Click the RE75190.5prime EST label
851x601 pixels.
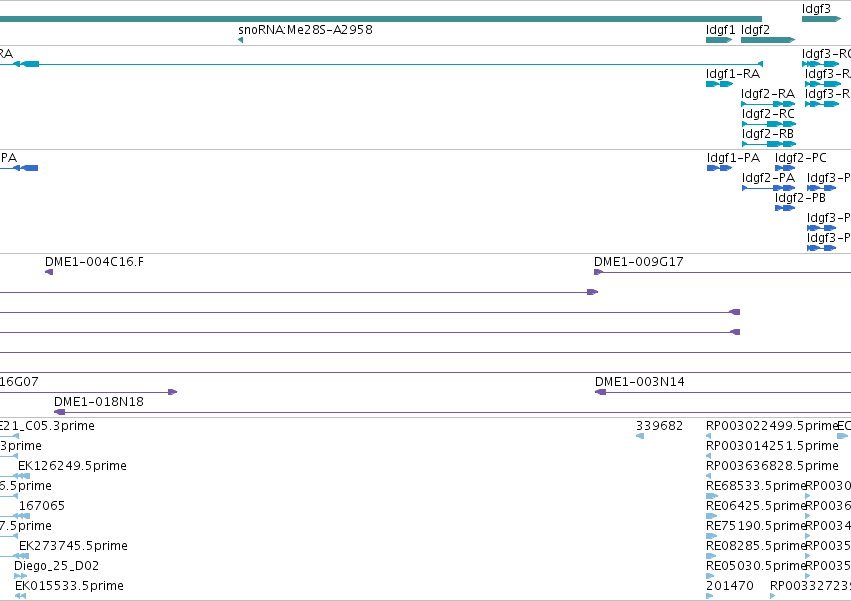click(x=755, y=526)
